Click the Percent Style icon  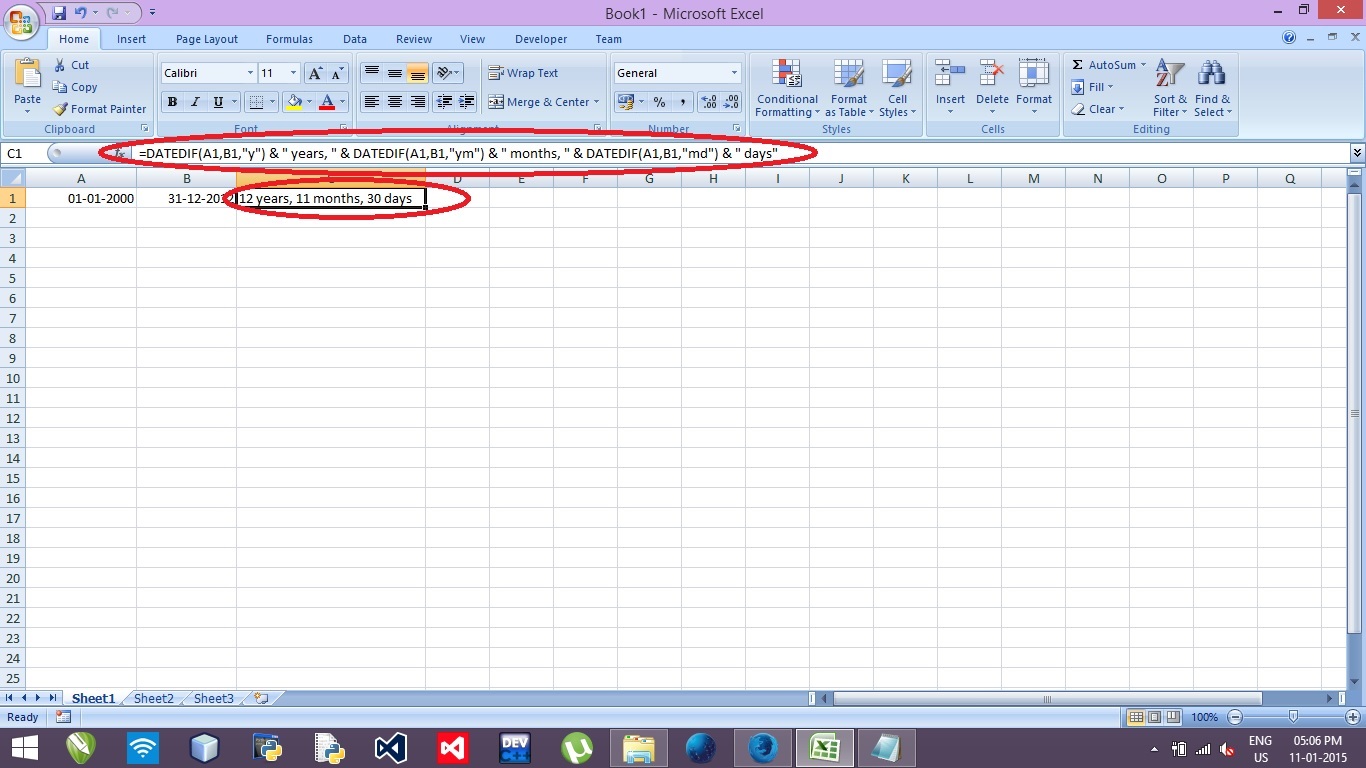click(659, 102)
